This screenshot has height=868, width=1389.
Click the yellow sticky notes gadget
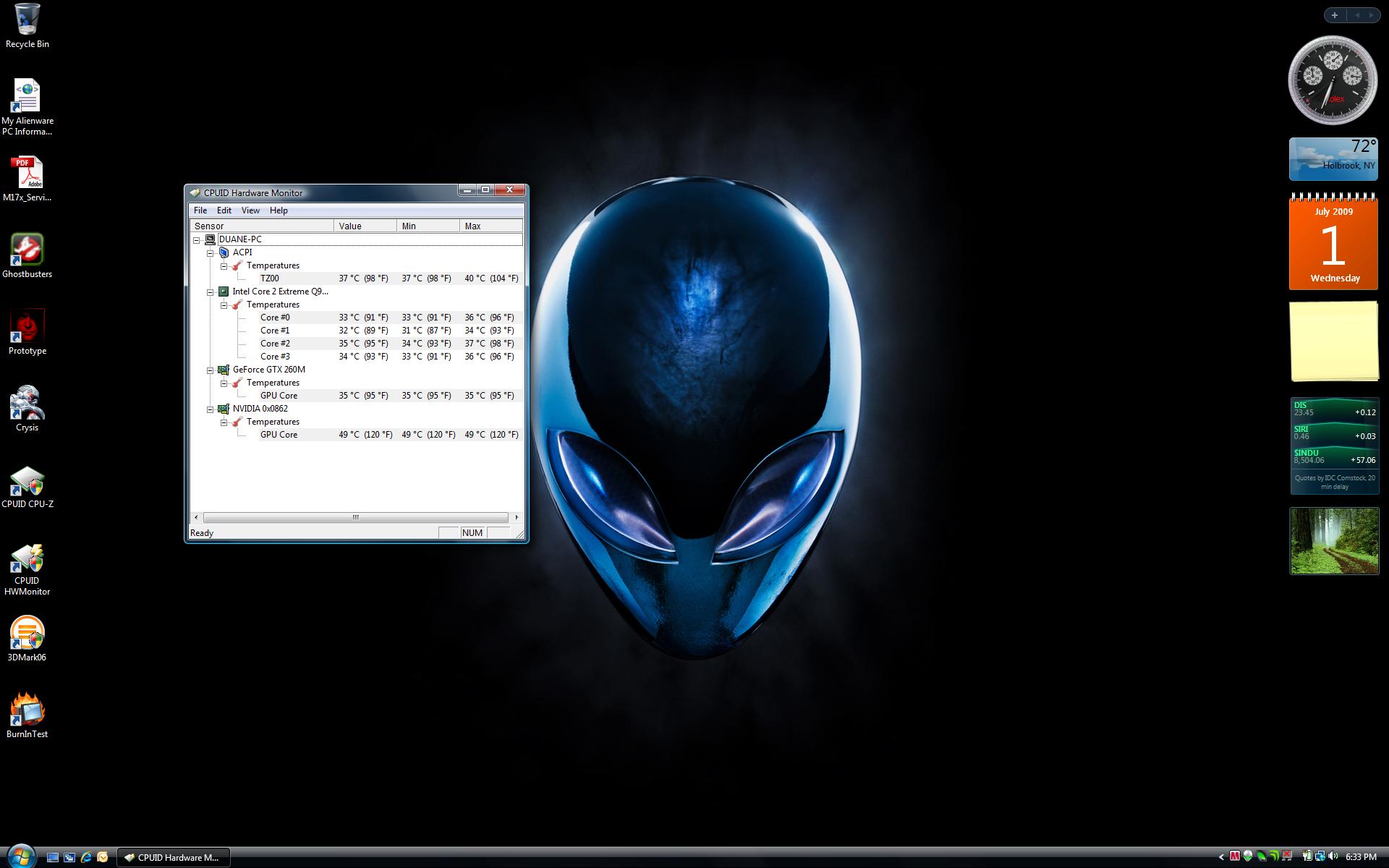[1334, 341]
